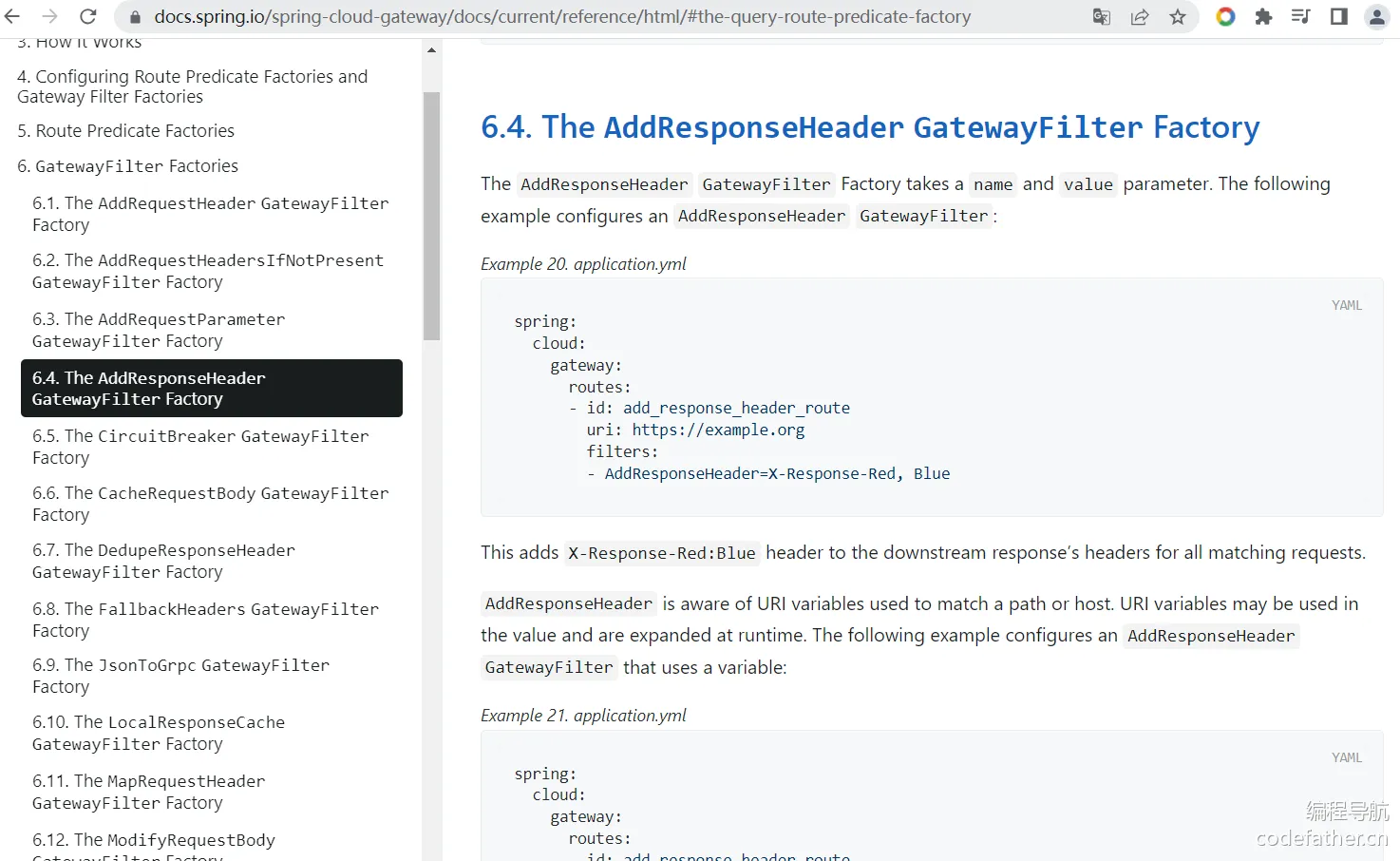Click the 'AddResponseHeader=X-Response-Red, Blue' filter line
Image resolution: width=1400 pixels, height=861 pixels.
(x=777, y=473)
